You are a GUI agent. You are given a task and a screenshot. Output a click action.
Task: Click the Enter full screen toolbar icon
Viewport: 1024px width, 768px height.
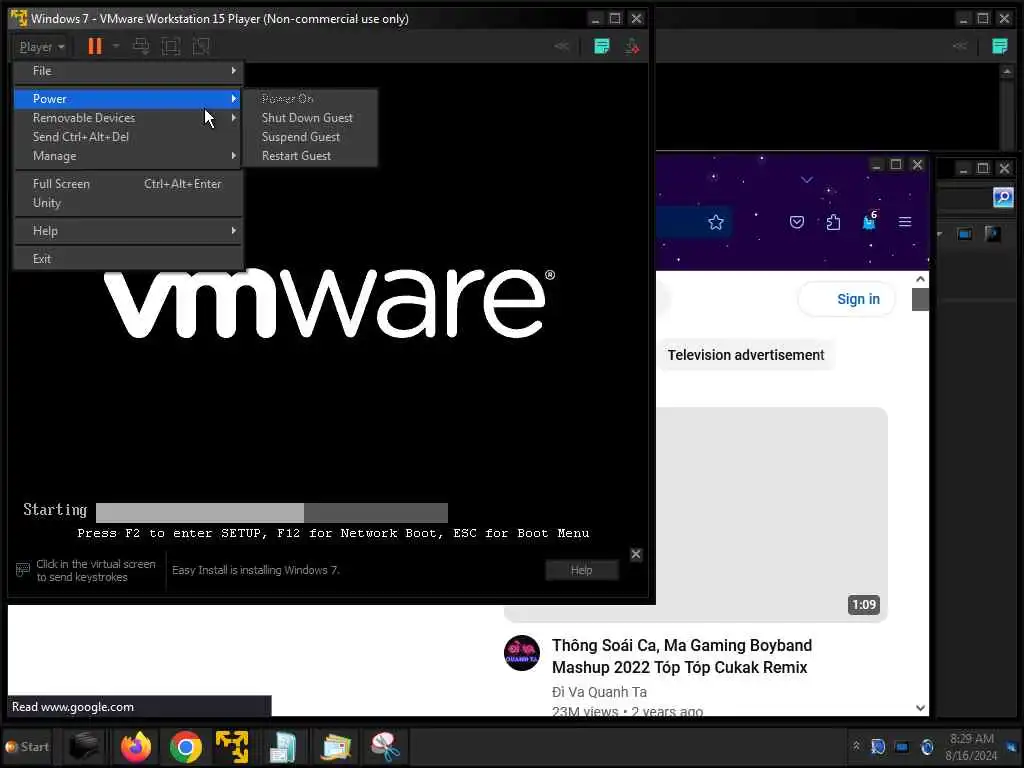pos(171,46)
